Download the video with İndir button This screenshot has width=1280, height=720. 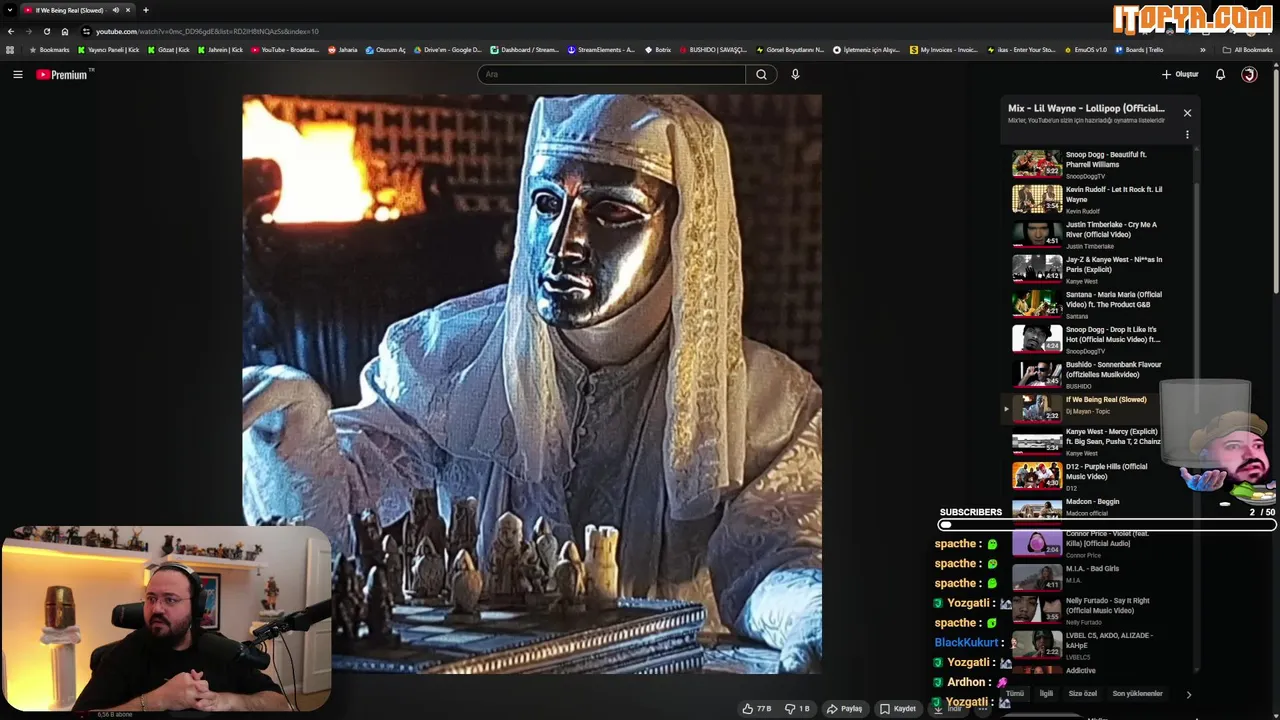948,709
